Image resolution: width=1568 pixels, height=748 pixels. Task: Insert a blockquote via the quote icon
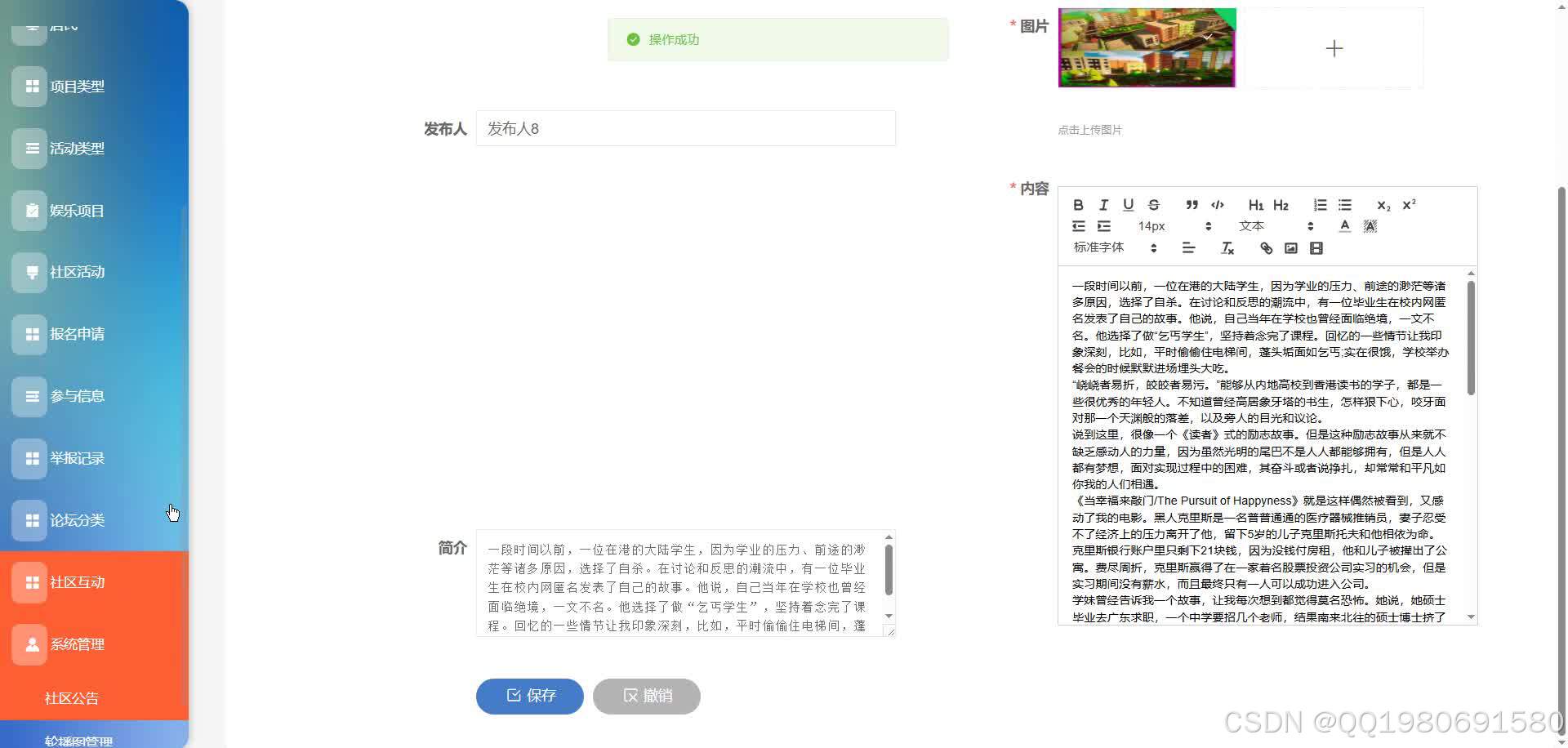click(x=1192, y=205)
